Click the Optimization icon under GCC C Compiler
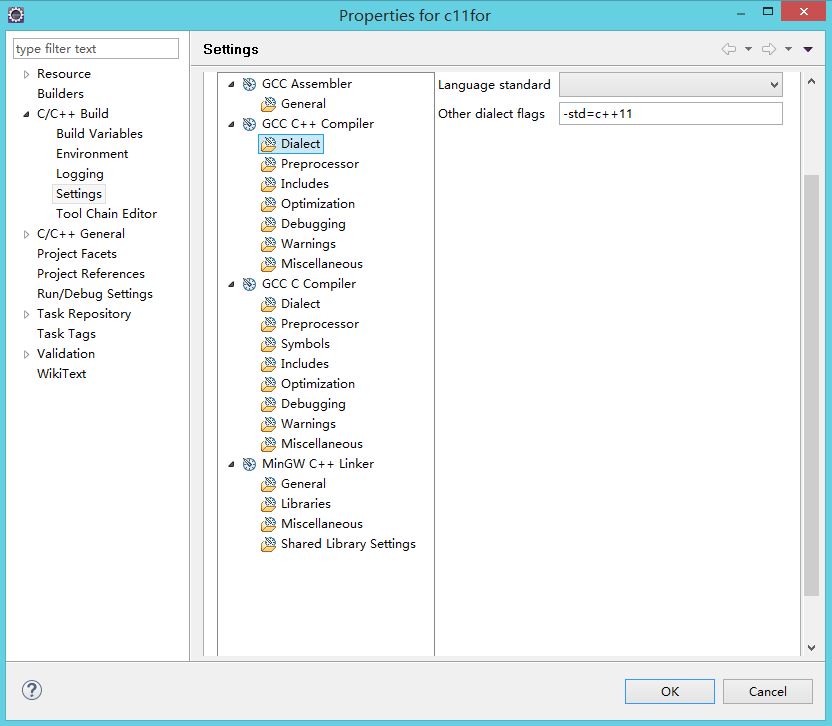832x726 pixels. click(268, 384)
